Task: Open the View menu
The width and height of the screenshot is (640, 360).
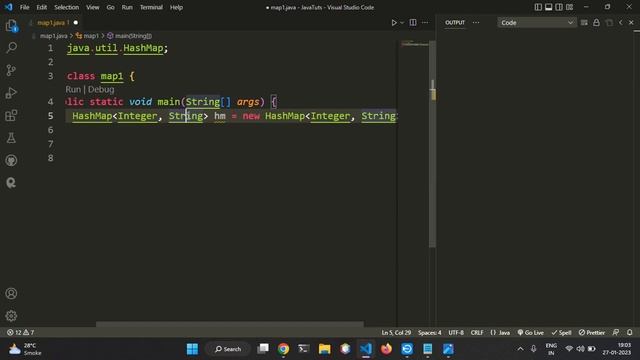Action: point(93,7)
